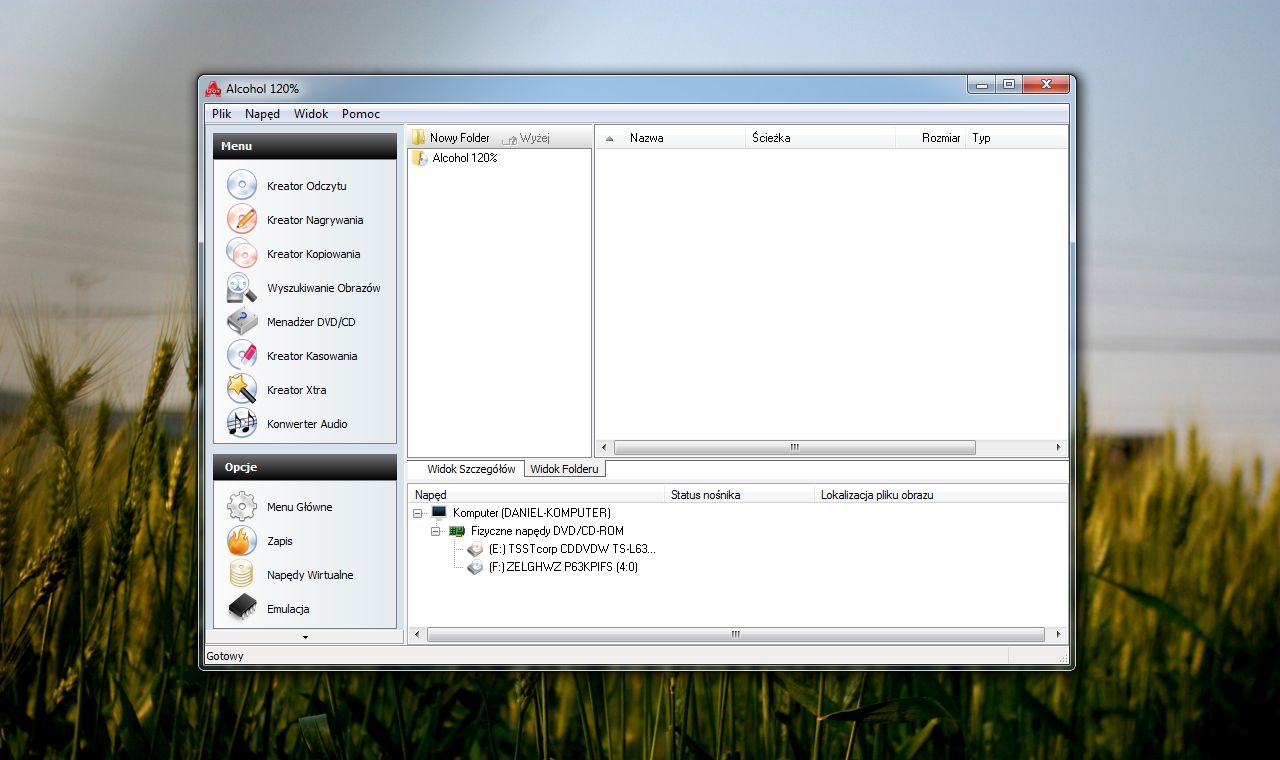The image size is (1280, 760).
Task: Open Menadżer DVD/CD drive icon
Action: (242, 322)
